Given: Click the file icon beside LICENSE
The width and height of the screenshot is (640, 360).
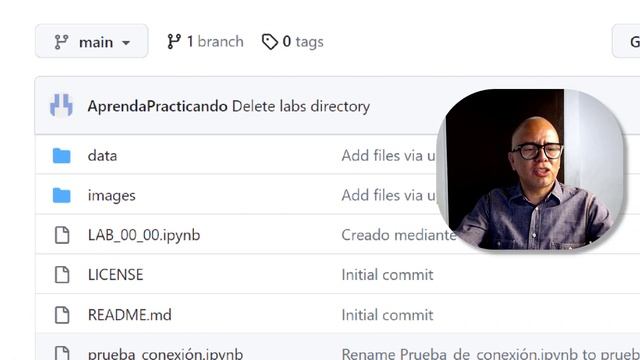Looking at the screenshot, I should [62, 275].
